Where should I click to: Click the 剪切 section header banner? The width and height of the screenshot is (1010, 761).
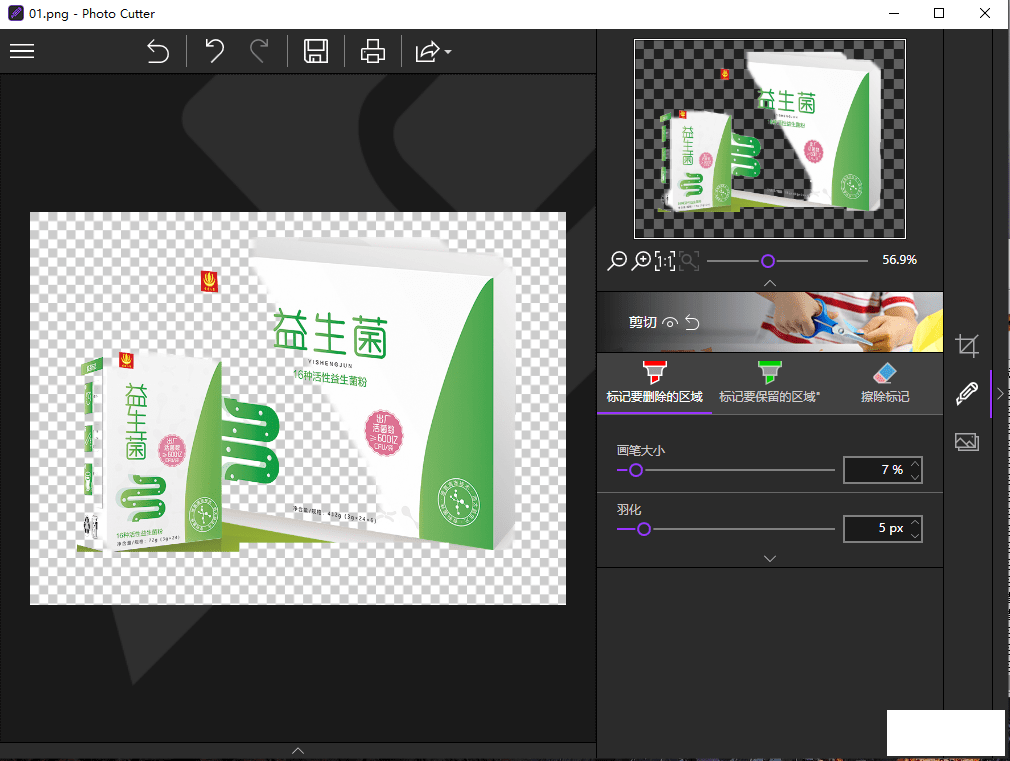(x=770, y=322)
